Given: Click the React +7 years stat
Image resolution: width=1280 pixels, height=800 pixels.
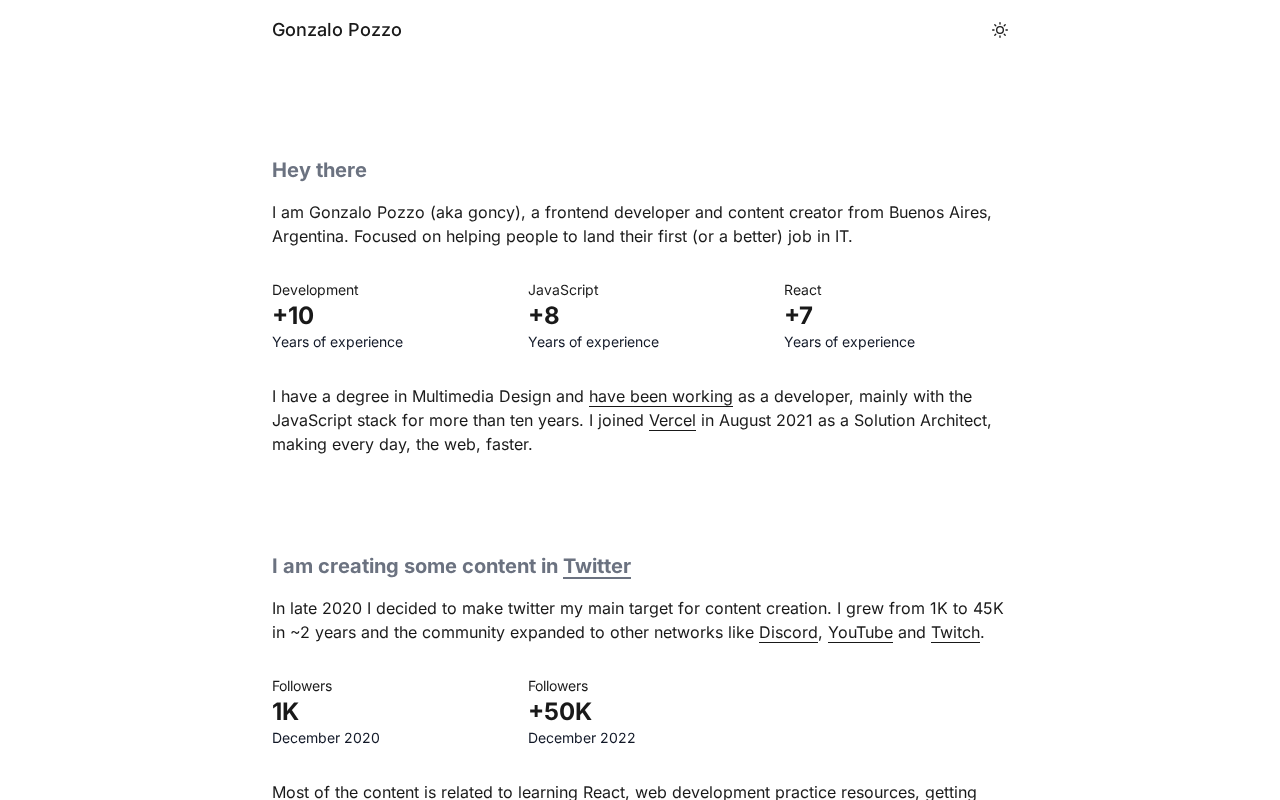Looking at the screenshot, I should pos(798,316).
